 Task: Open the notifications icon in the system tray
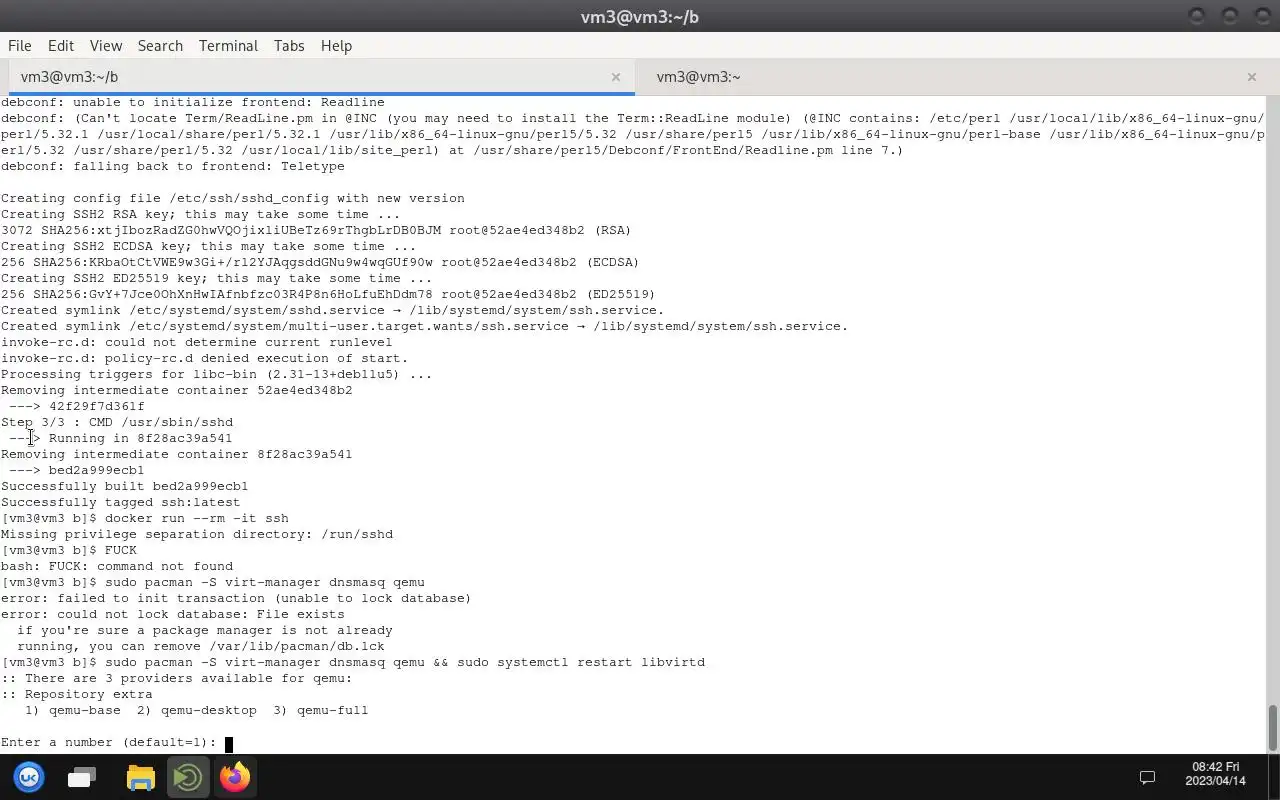click(x=1147, y=777)
